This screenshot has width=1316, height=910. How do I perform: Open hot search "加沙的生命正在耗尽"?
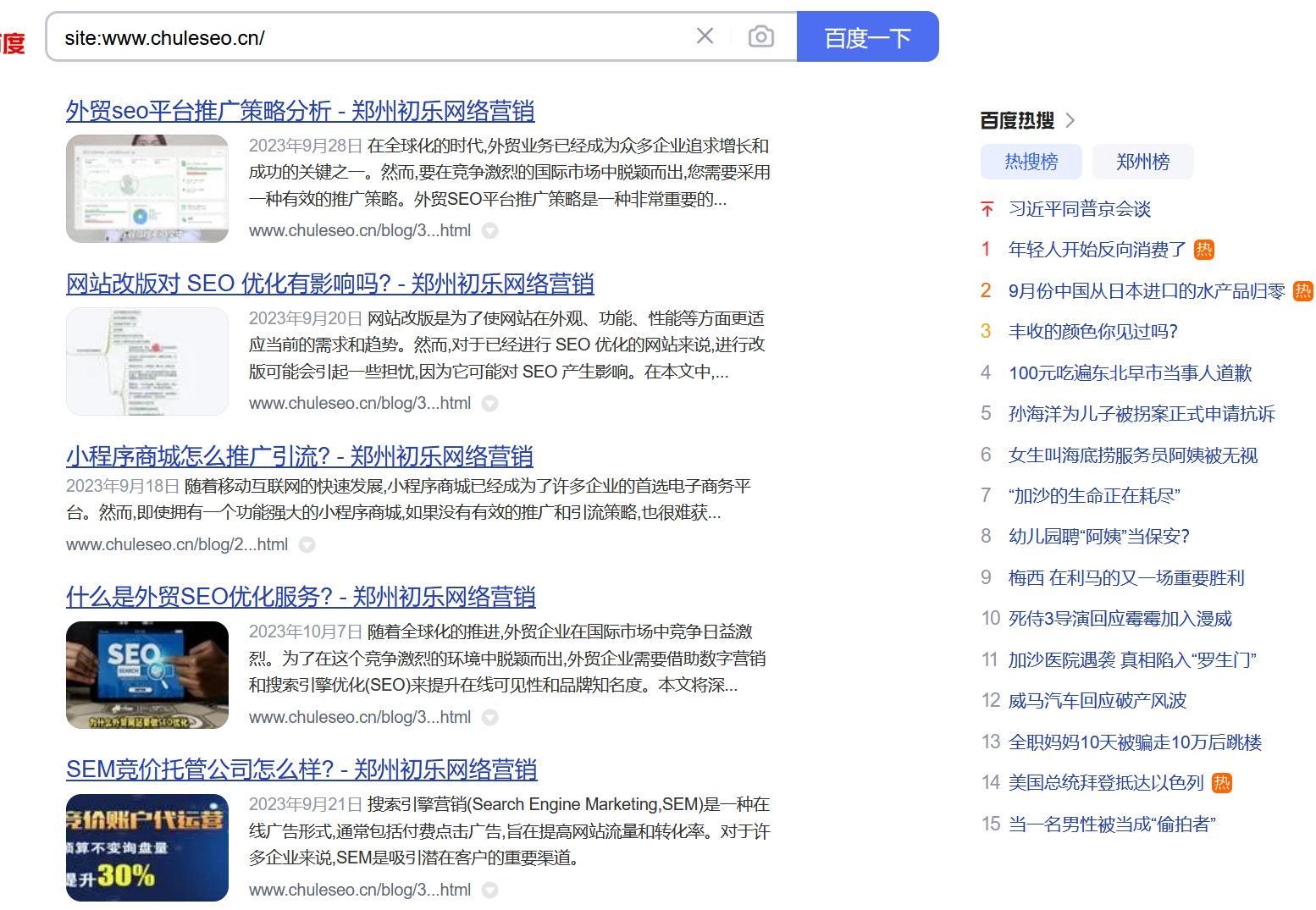(1094, 496)
